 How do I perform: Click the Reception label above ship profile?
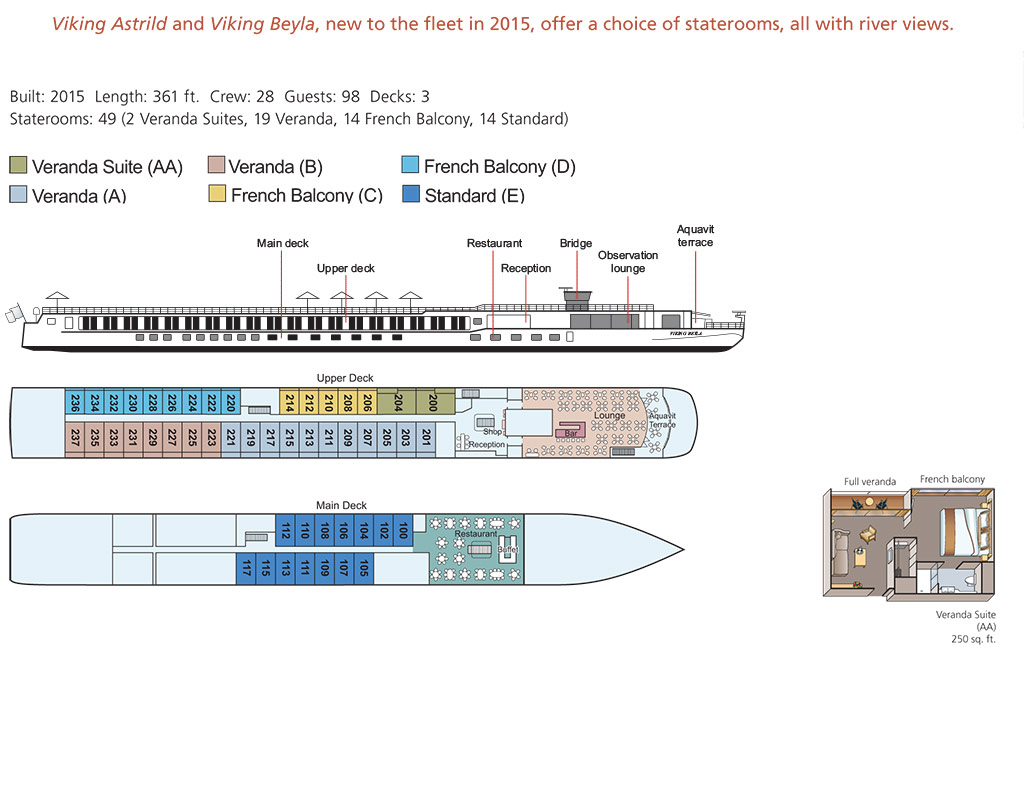526,268
